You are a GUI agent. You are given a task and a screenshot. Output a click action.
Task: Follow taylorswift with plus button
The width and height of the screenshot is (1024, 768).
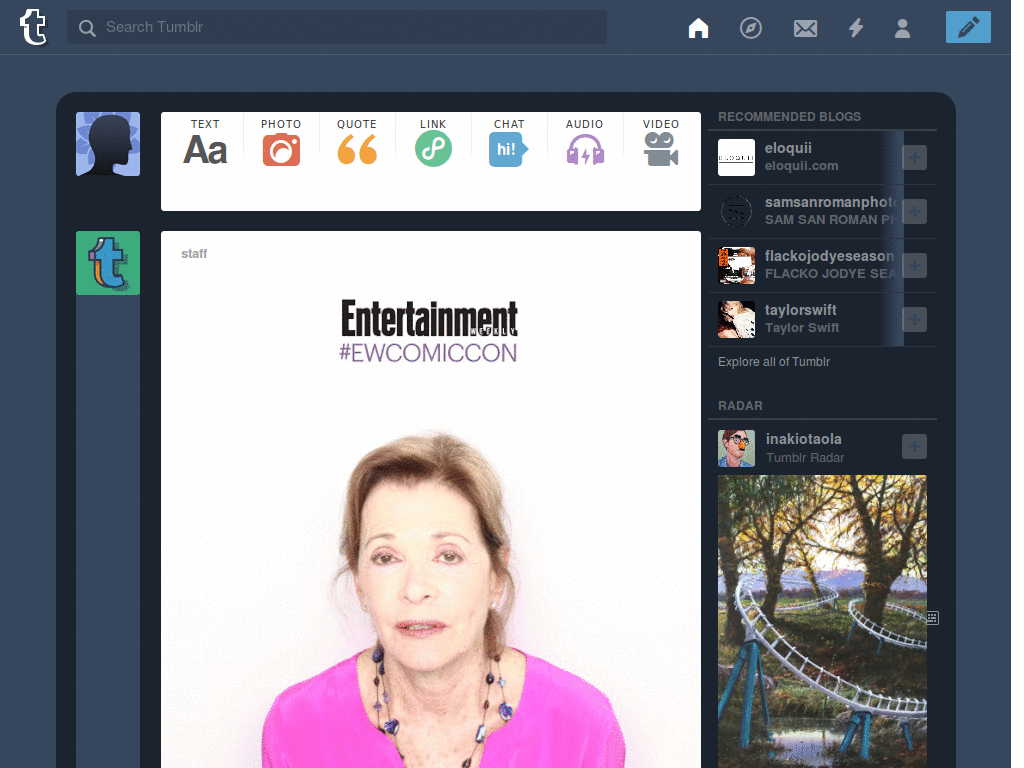(x=914, y=319)
